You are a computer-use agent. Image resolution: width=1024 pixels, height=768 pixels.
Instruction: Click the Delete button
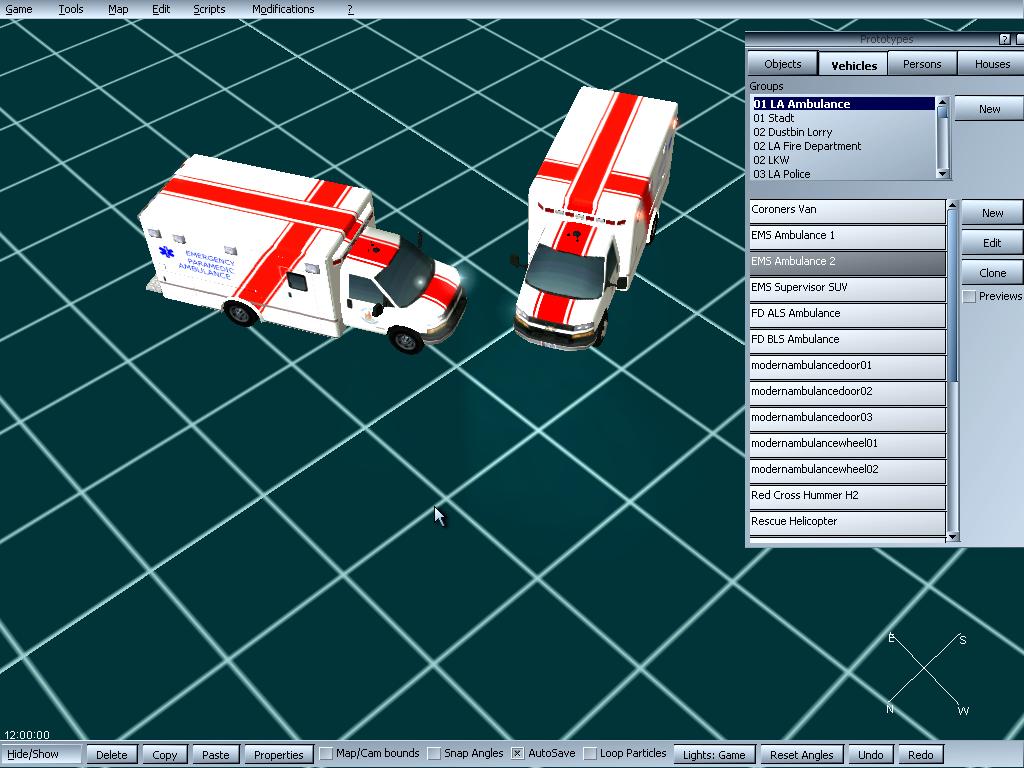[112, 754]
